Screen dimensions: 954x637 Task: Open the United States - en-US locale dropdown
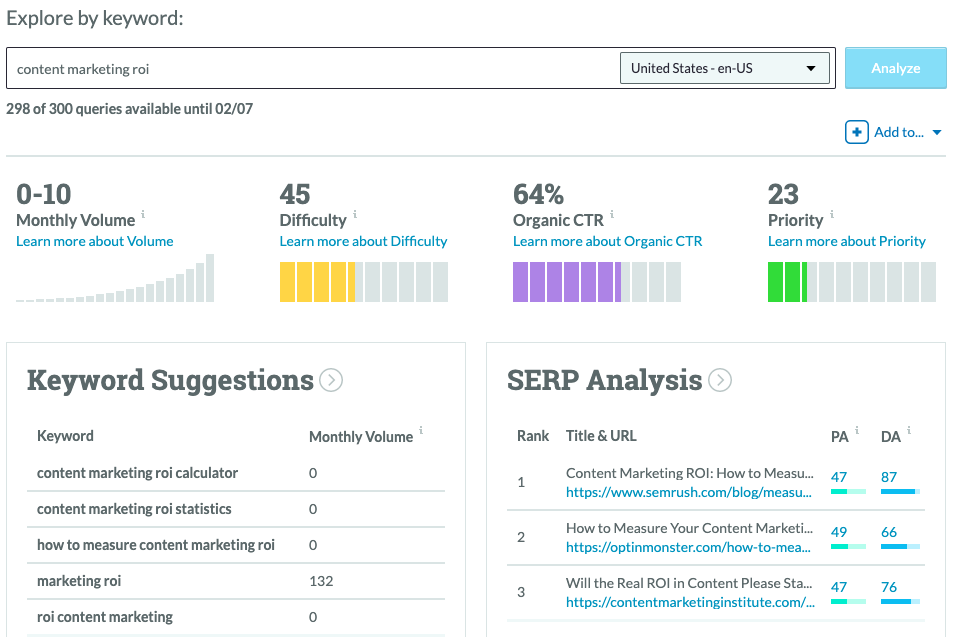click(x=724, y=69)
